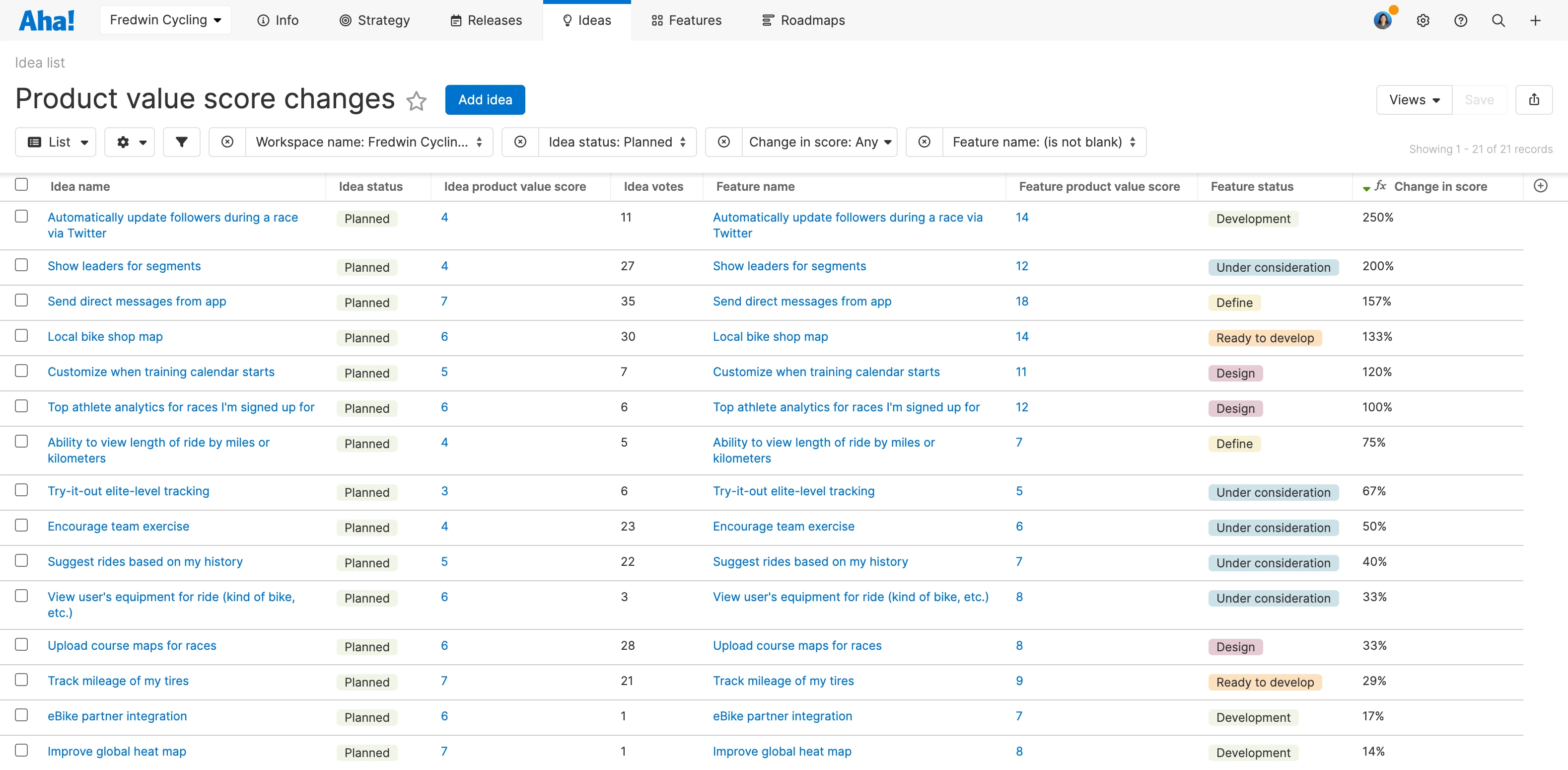Image resolution: width=1568 pixels, height=770 pixels.
Task: Open the Change in score filter dropdown
Action: tap(819, 142)
